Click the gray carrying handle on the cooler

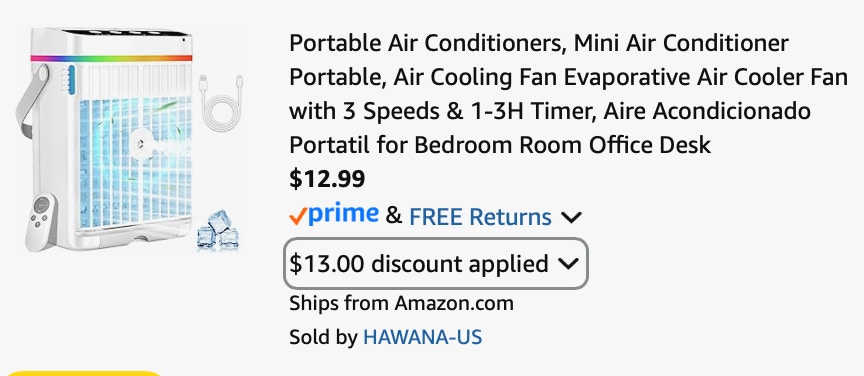point(32,101)
